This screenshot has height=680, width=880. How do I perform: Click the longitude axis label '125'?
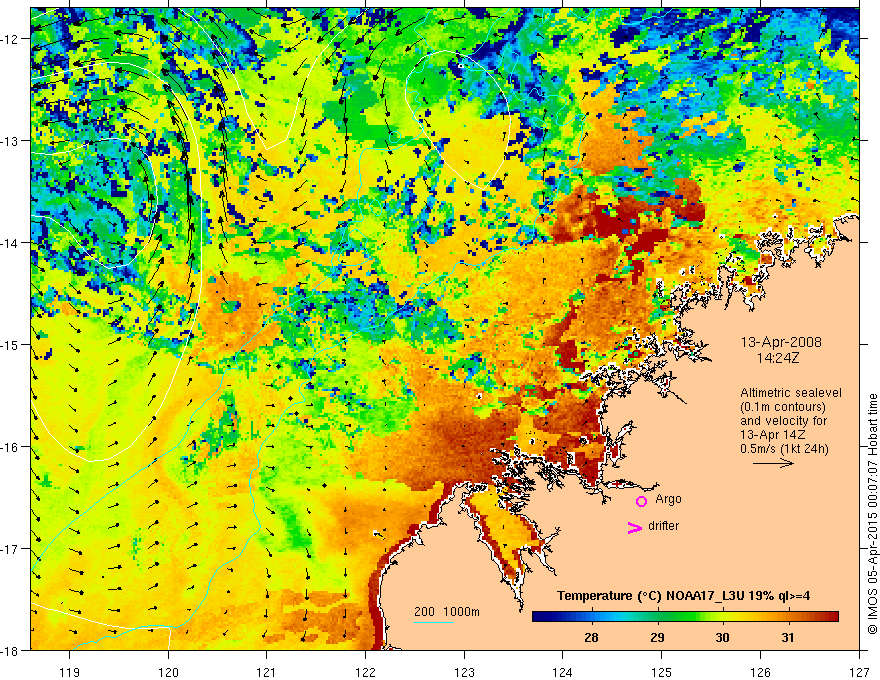tap(662, 673)
